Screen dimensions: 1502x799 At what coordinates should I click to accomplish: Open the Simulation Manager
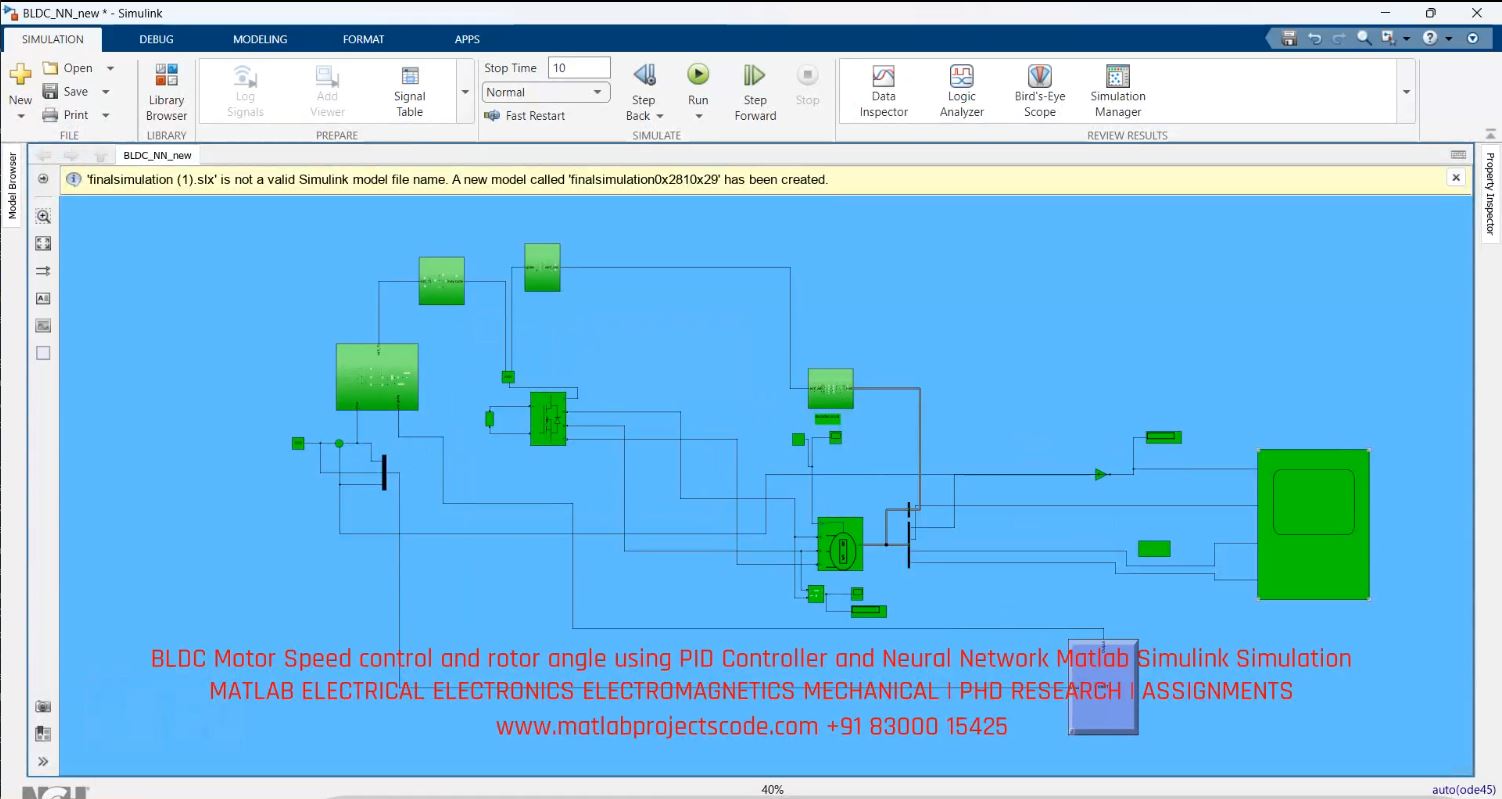pos(1118,92)
